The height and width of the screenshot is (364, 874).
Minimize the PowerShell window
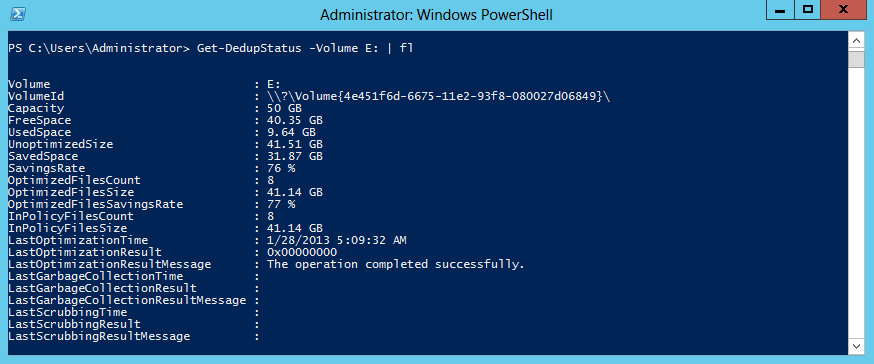781,11
